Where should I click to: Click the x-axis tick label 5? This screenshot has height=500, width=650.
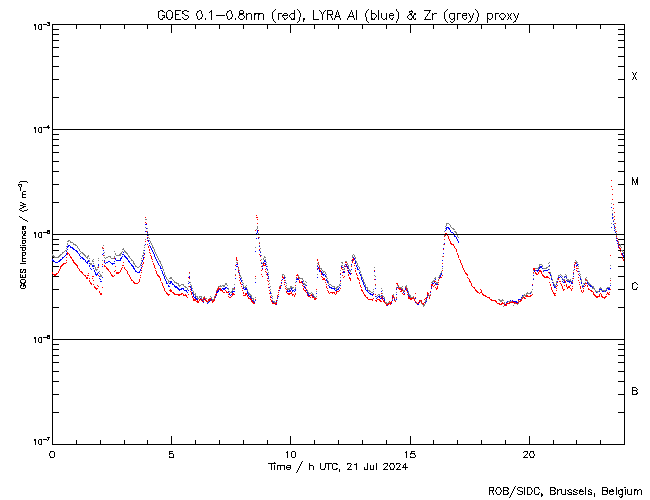pos(171,454)
